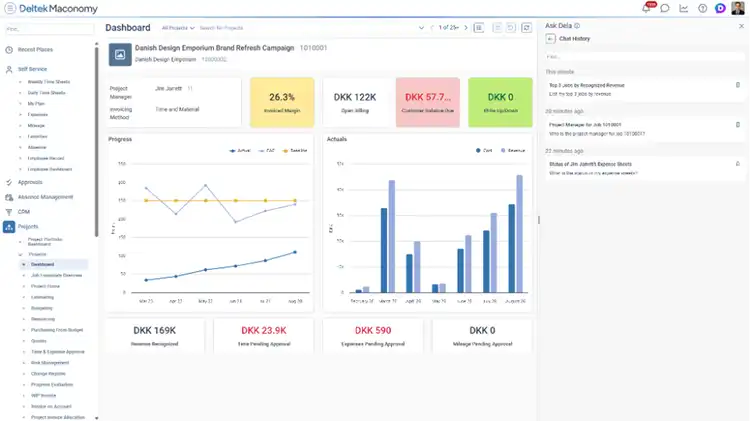Viewport: 750px width, 421px height.
Task: Click the Approvals checkmark icon
Action: (x=9, y=182)
